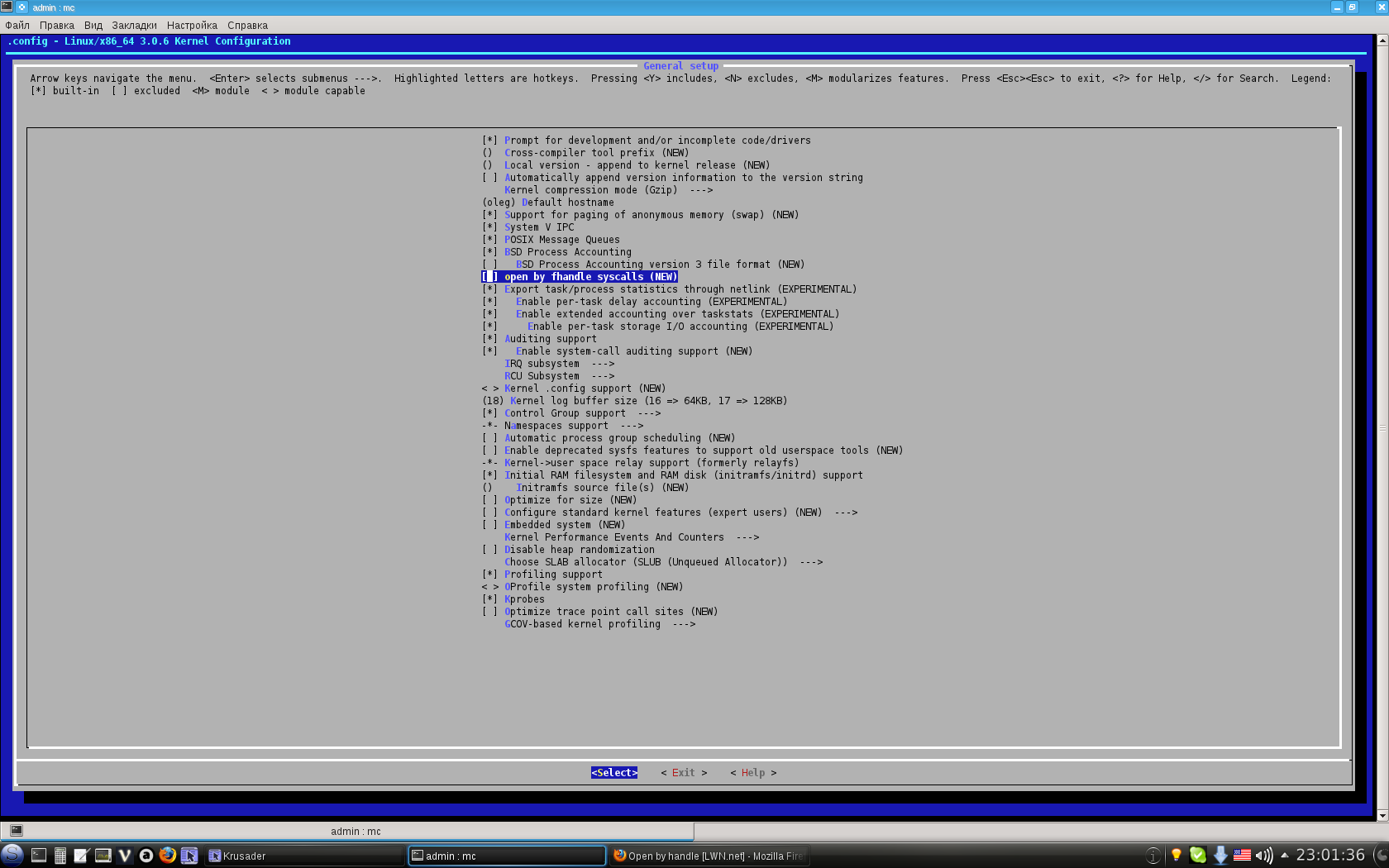Viewport: 1389px width, 868px height.
Task: Toggle Embedded system option
Action: tap(554, 525)
